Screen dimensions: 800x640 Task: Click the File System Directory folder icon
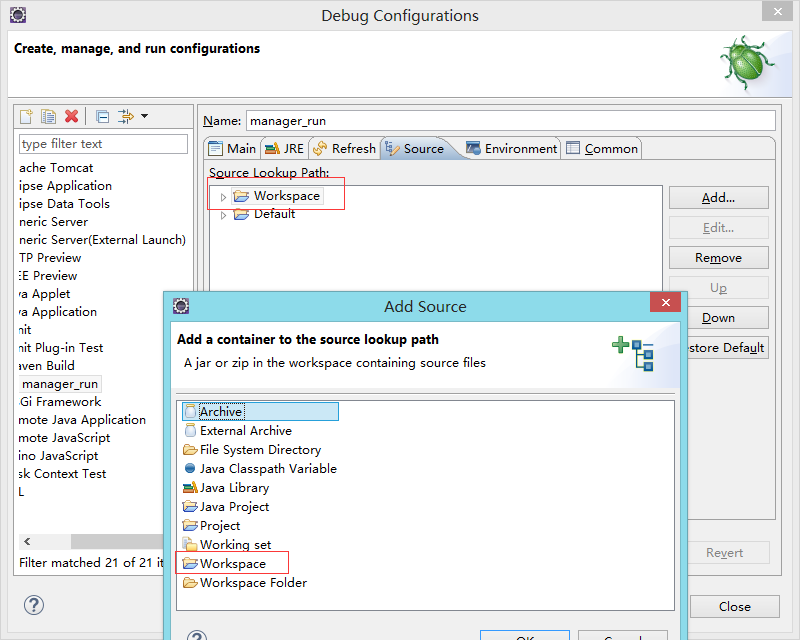pos(190,450)
